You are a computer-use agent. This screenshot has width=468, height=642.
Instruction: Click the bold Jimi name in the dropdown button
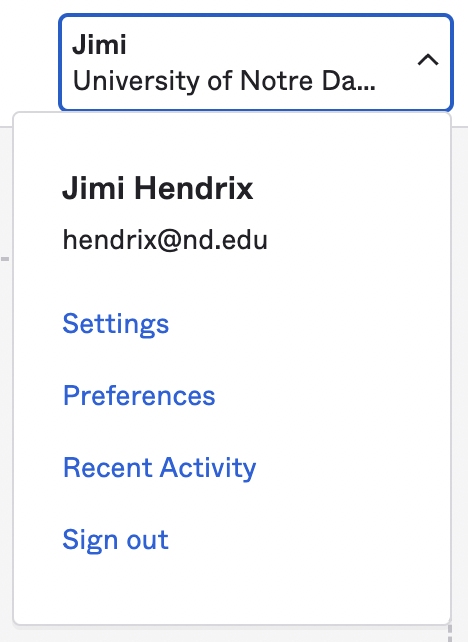pyautogui.click(x=99, y=44)
